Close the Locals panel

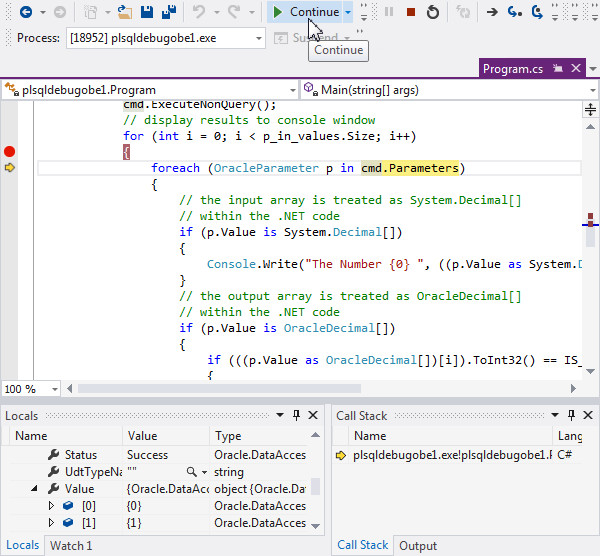(313, 415)
